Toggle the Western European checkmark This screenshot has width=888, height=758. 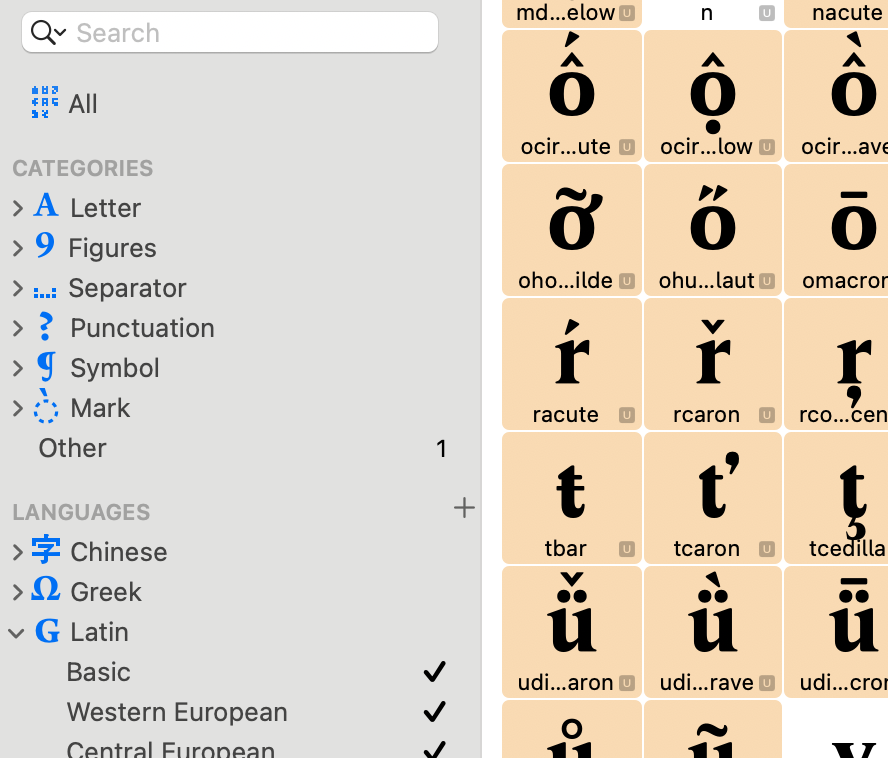coord(434,712)
